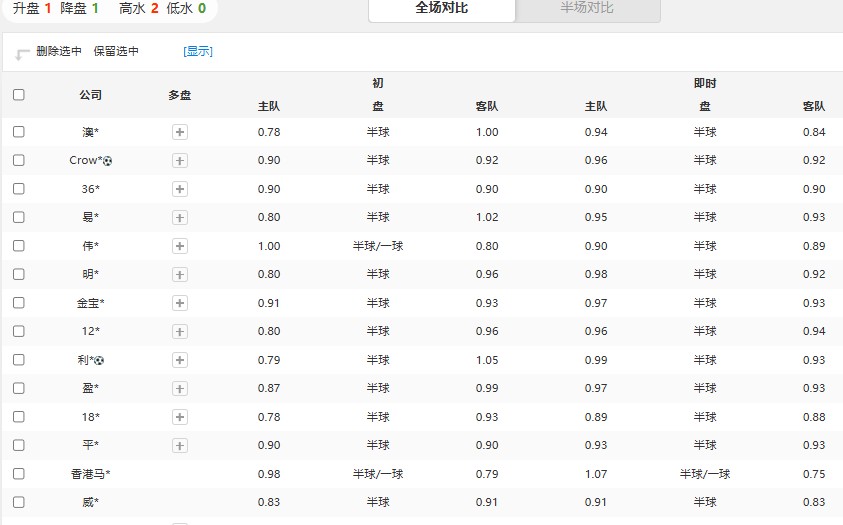This screenshot has width=843, height=525.
Task: Click 删除选中 to delete selected
Action: click(x=59, y=51)
